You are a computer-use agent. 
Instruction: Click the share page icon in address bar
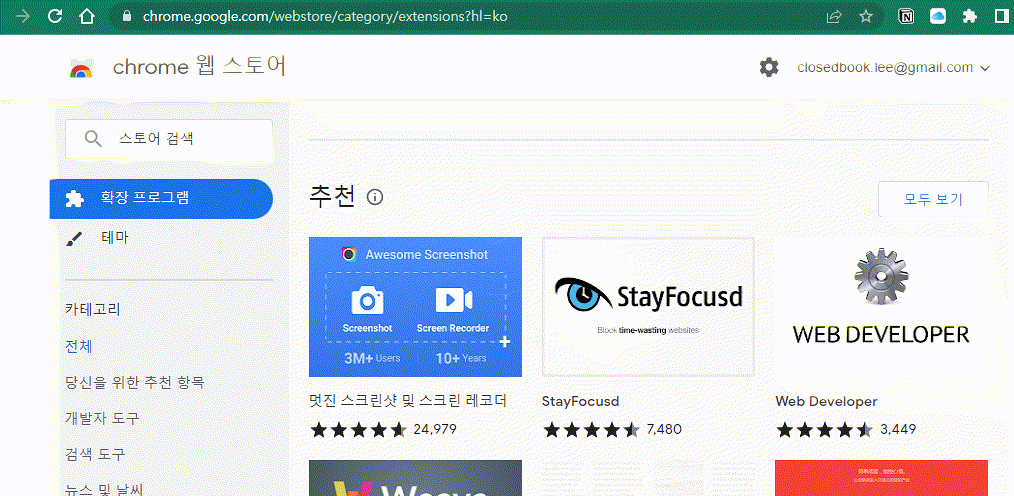[834, 16]
